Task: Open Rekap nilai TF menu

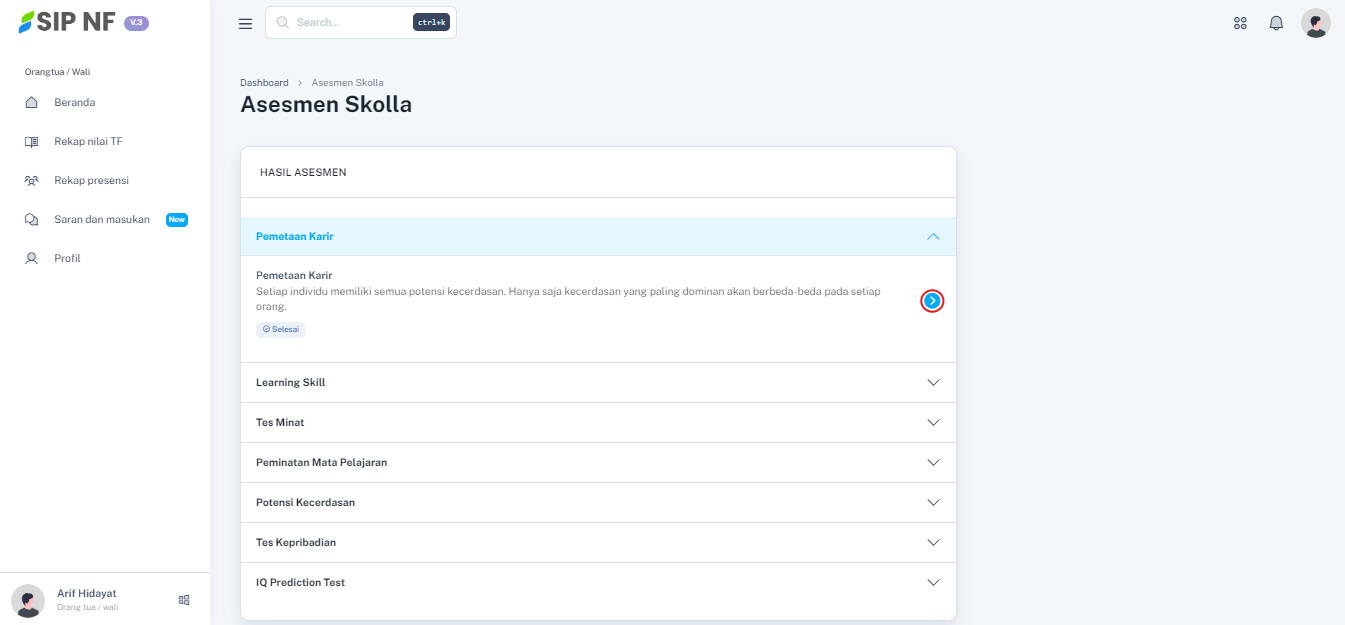Action: (88, 142)
